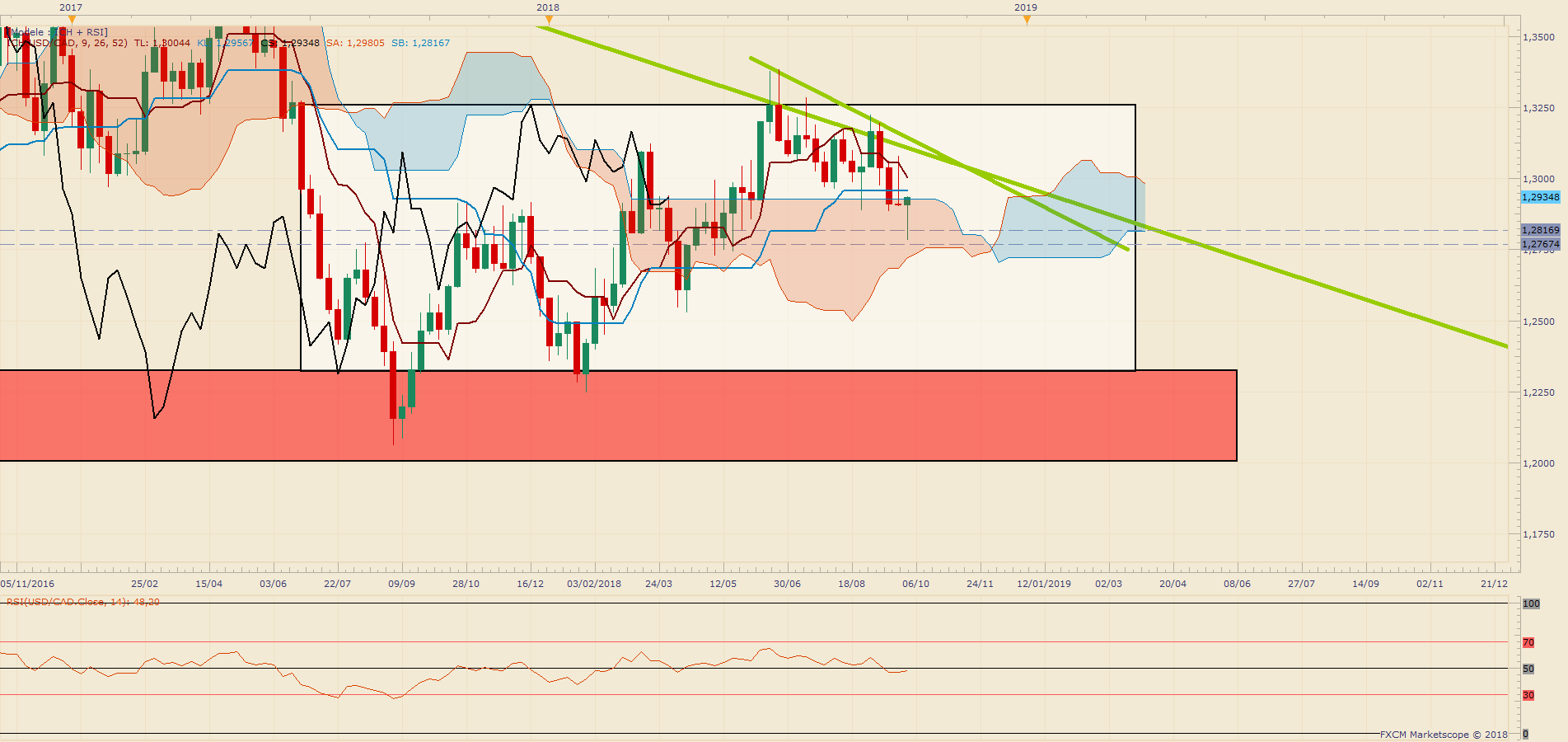1568x742 pixels.
Task: Click the 08/06 date axis label
Action: click(1238, 584)
